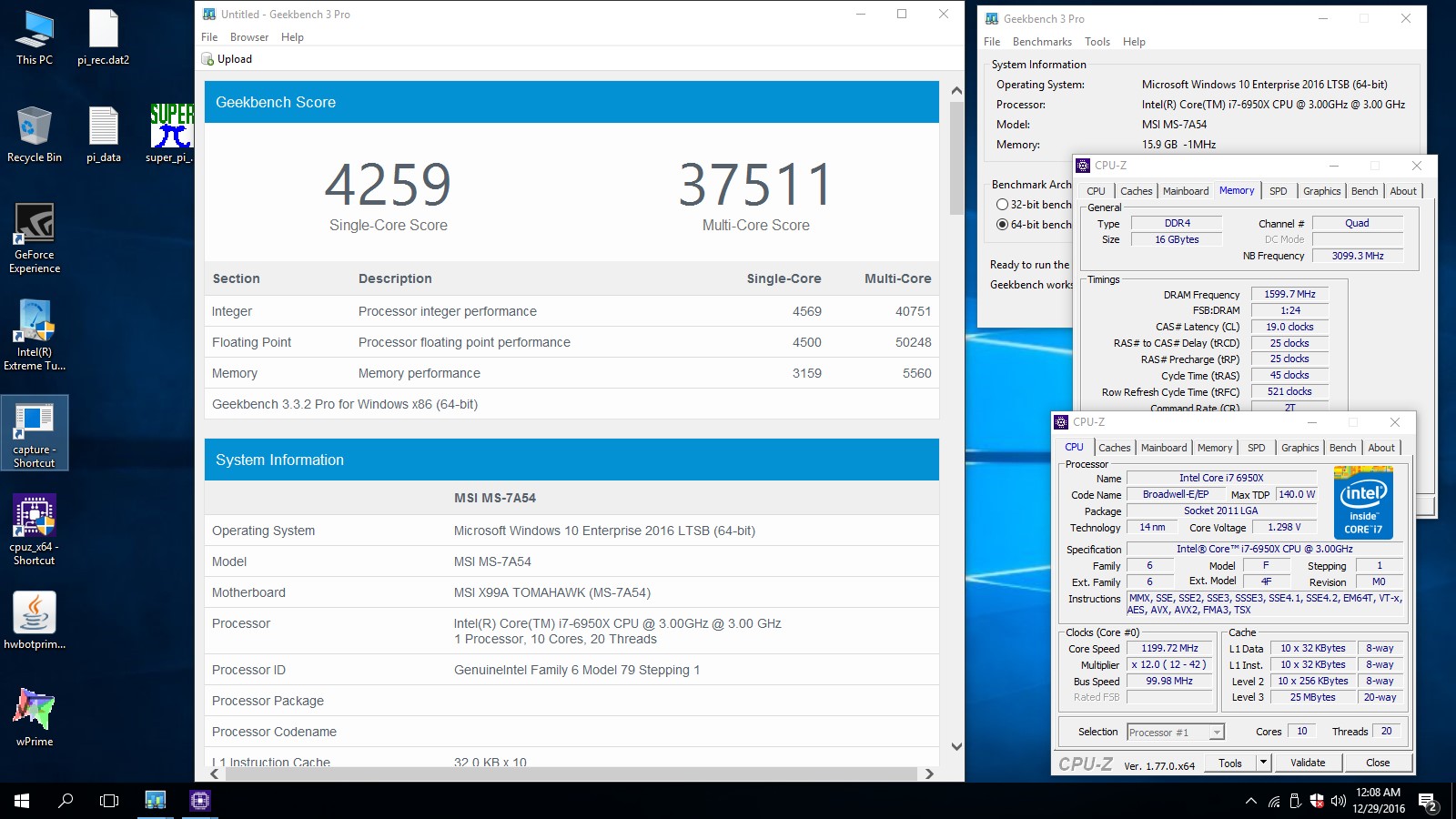The width and height of the screenshot is (1456, 819).
Task: Select SPD tab in rear CPU-Z window
Action: tap(1278, 191)
